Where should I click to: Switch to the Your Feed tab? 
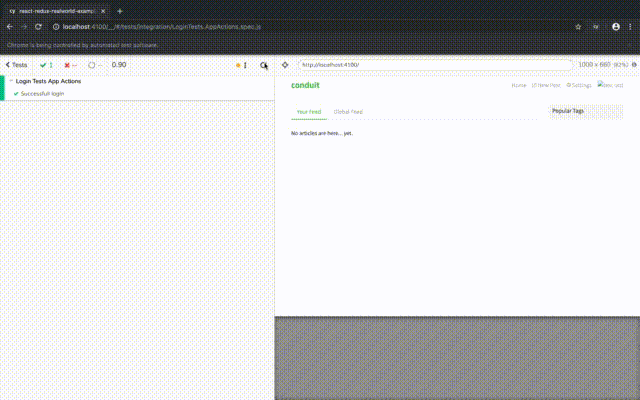click(x=308, y=112)
